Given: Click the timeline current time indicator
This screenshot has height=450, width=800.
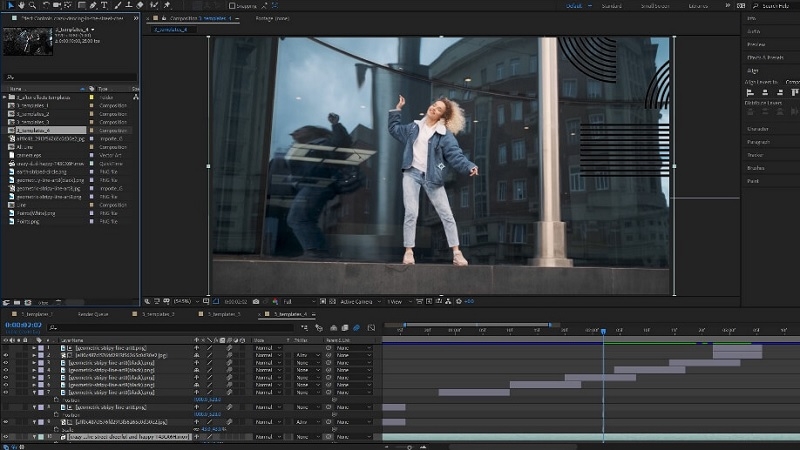Looking at the screenshot, I should click(603, 331).
